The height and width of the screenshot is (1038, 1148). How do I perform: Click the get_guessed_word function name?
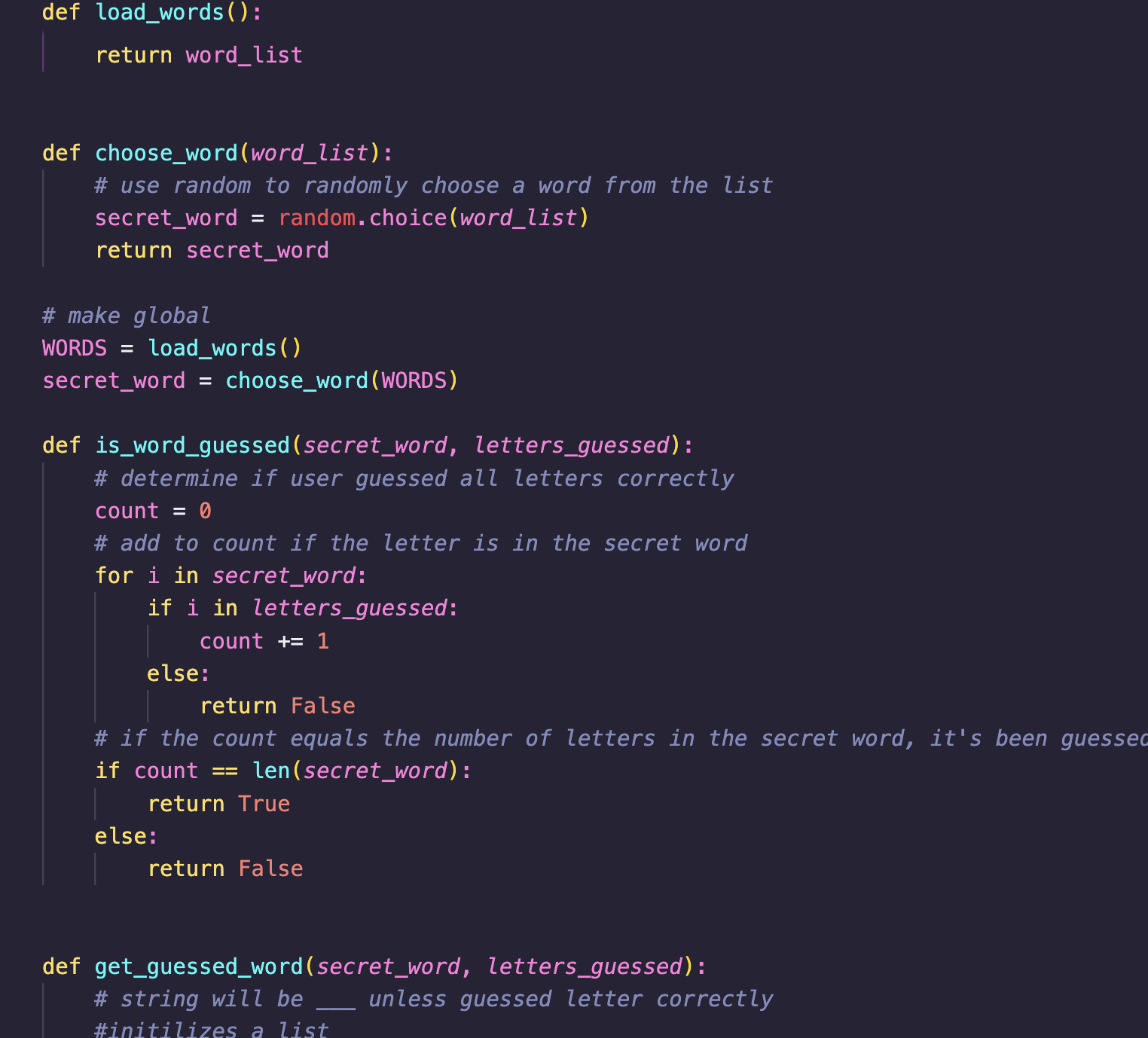tap(198, 966)
